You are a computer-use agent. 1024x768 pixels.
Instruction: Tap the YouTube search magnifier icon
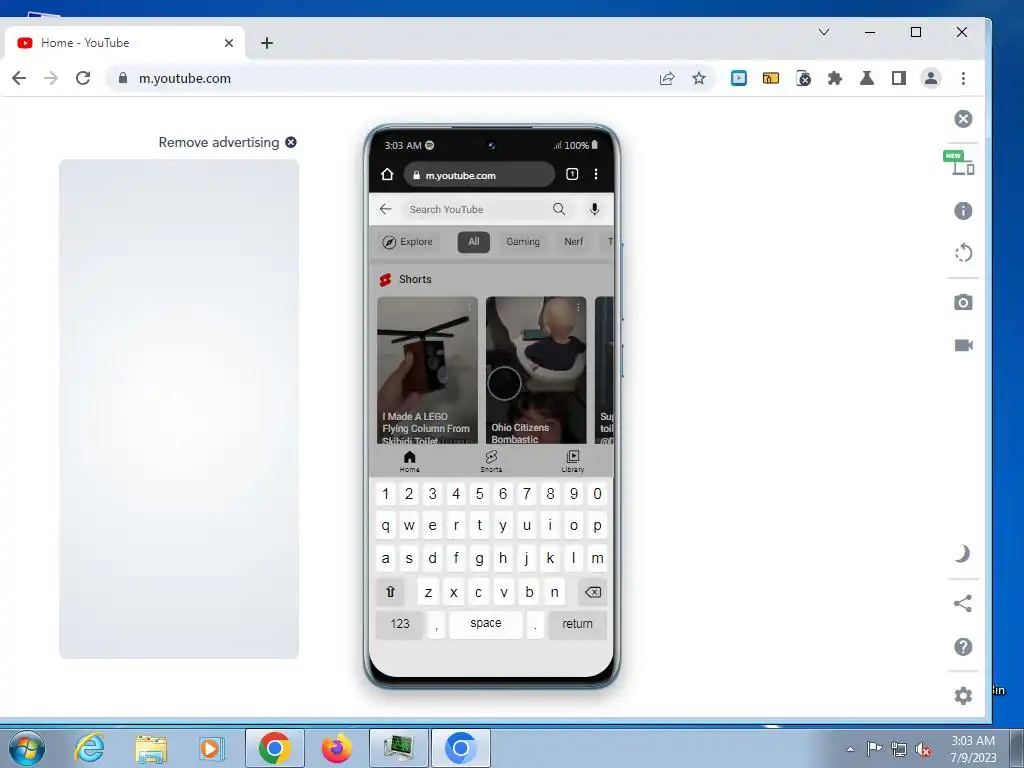559,209
